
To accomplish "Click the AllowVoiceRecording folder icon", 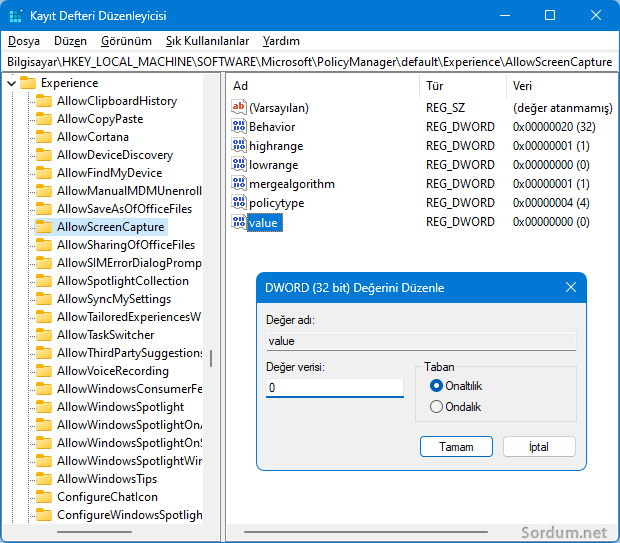I will click(x=43, y=371).
